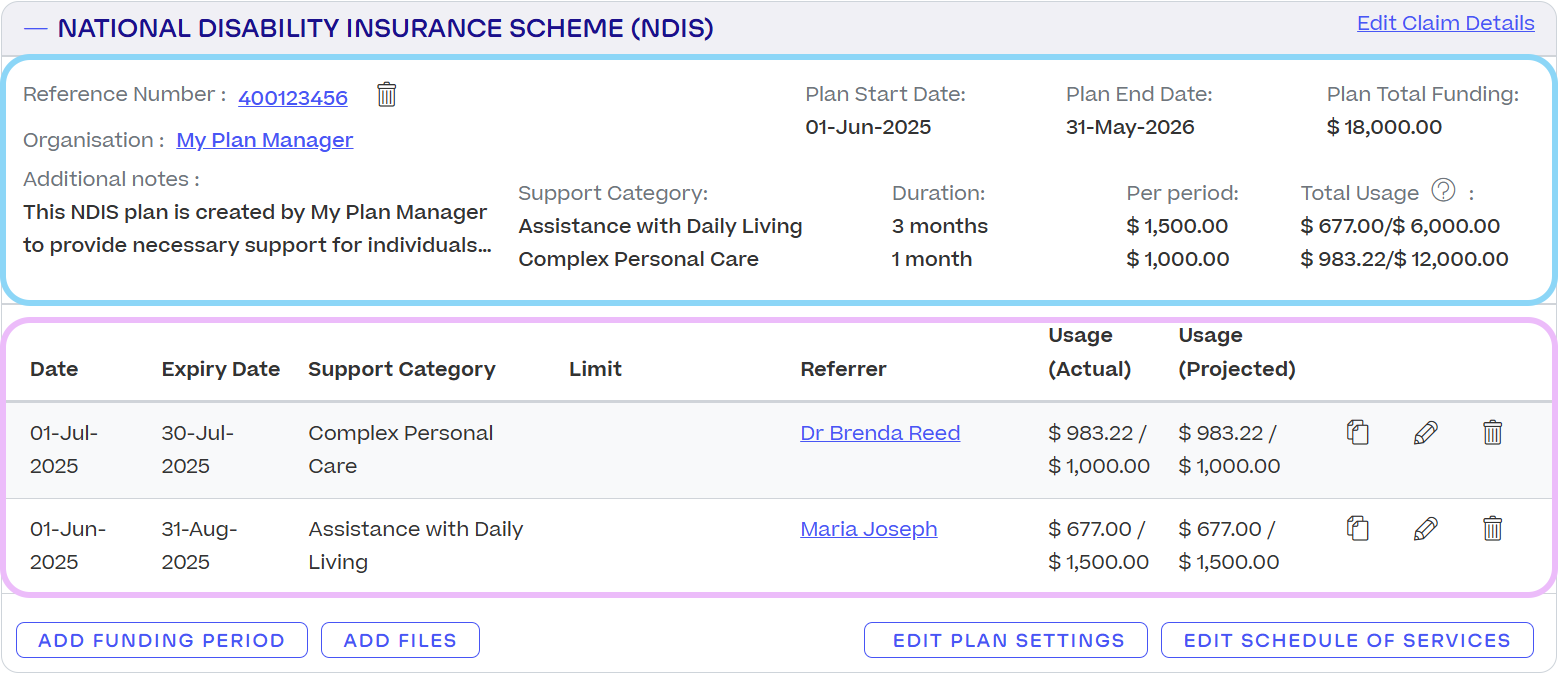
Task: View referrer Maria Joseph's profile
Action: [869, 529]
